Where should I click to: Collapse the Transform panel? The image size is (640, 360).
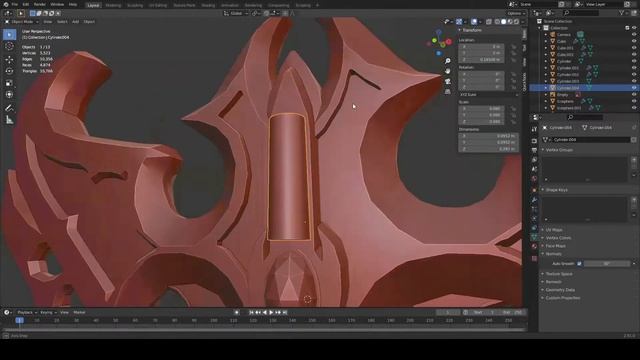(x=471, y=30)
